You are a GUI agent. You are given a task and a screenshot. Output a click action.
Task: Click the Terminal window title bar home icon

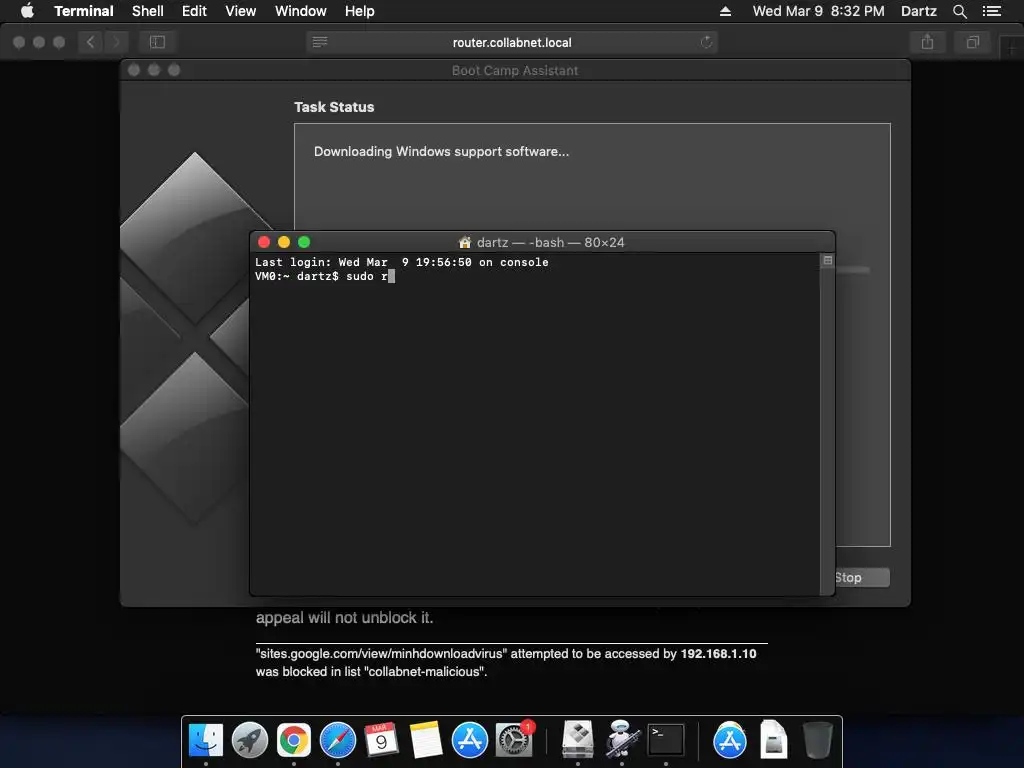click(464, 242)
